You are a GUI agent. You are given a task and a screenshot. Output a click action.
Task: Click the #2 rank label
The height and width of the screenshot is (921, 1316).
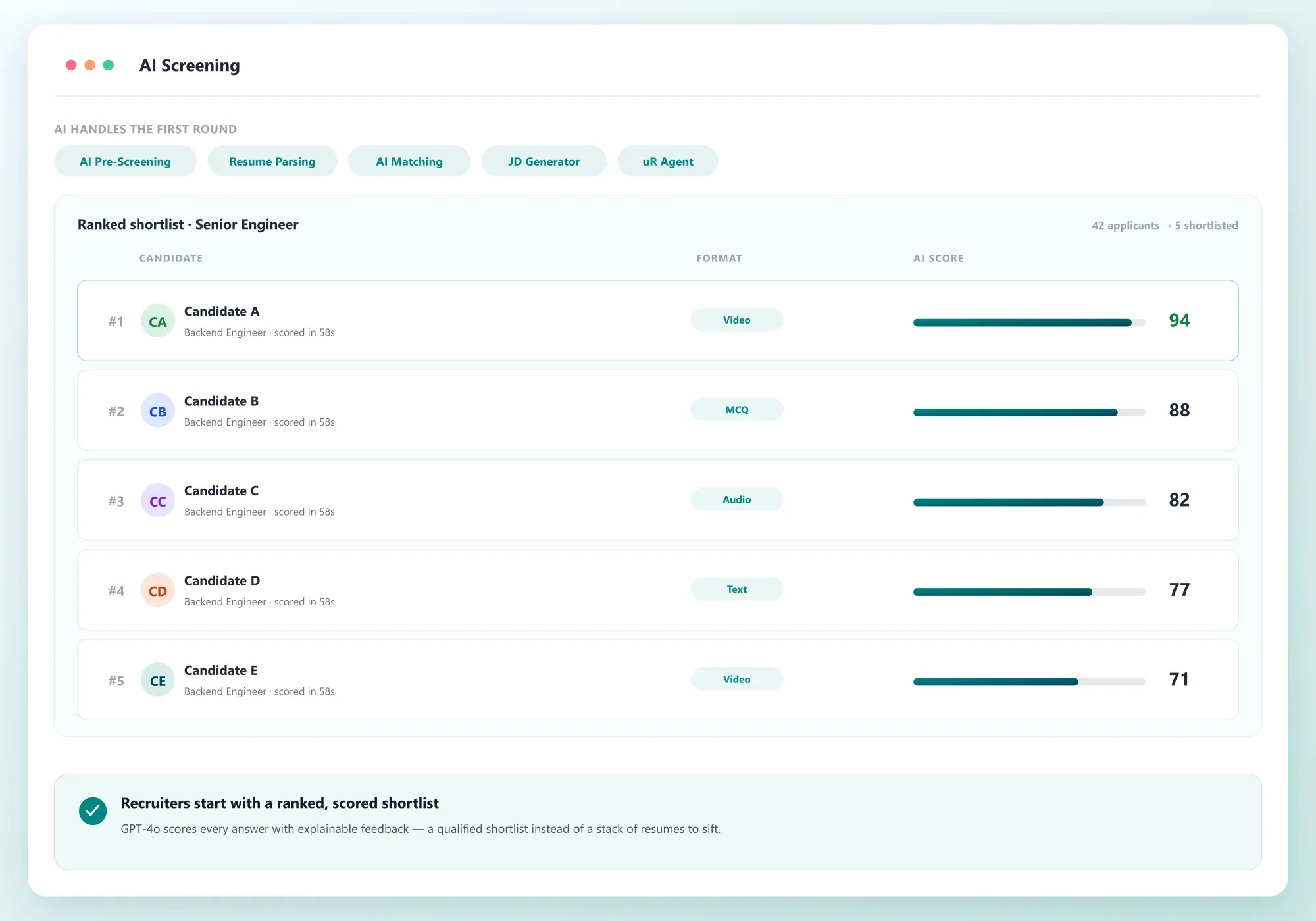(116, 411)
